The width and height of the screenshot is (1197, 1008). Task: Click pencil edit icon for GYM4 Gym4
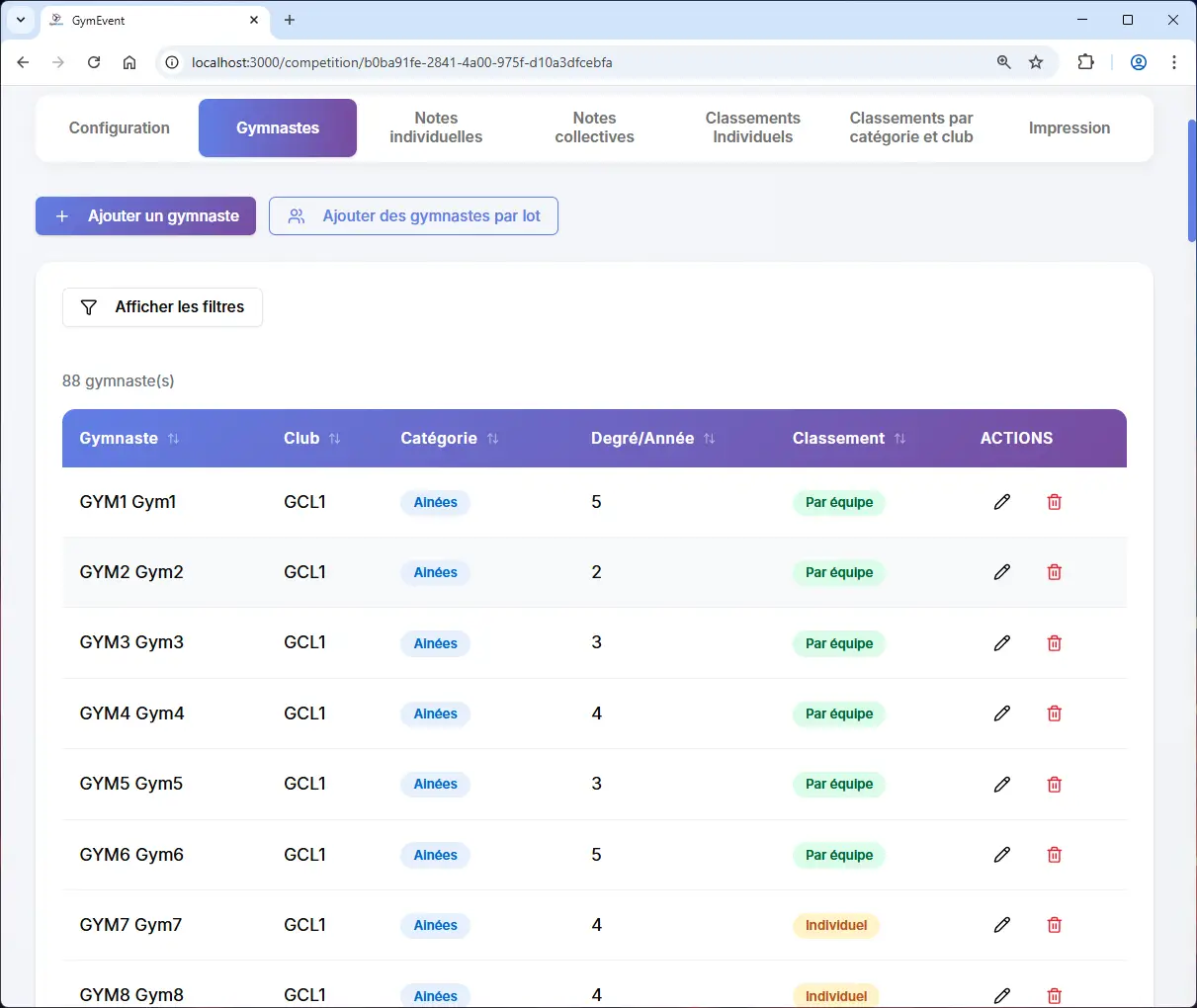[x=1001, y=714]
